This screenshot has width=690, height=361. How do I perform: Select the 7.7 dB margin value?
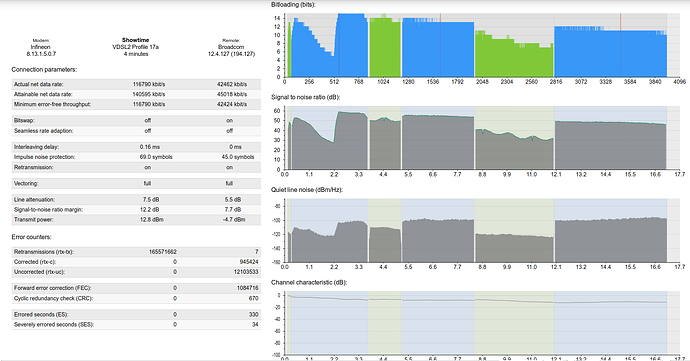[x=232, y=210]
